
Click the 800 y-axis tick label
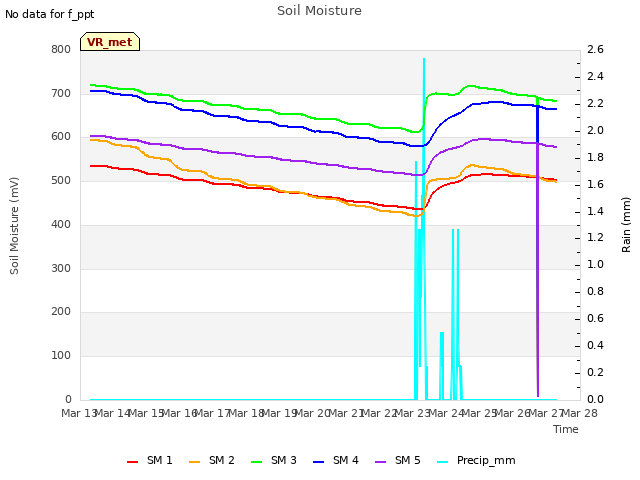coord(61,49)
